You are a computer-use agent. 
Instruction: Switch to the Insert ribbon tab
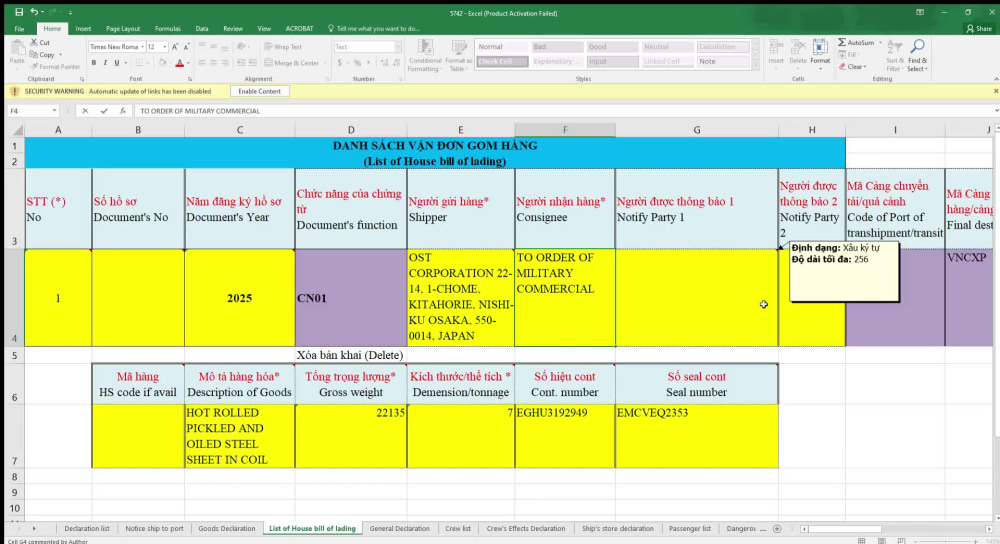[83, 29]
